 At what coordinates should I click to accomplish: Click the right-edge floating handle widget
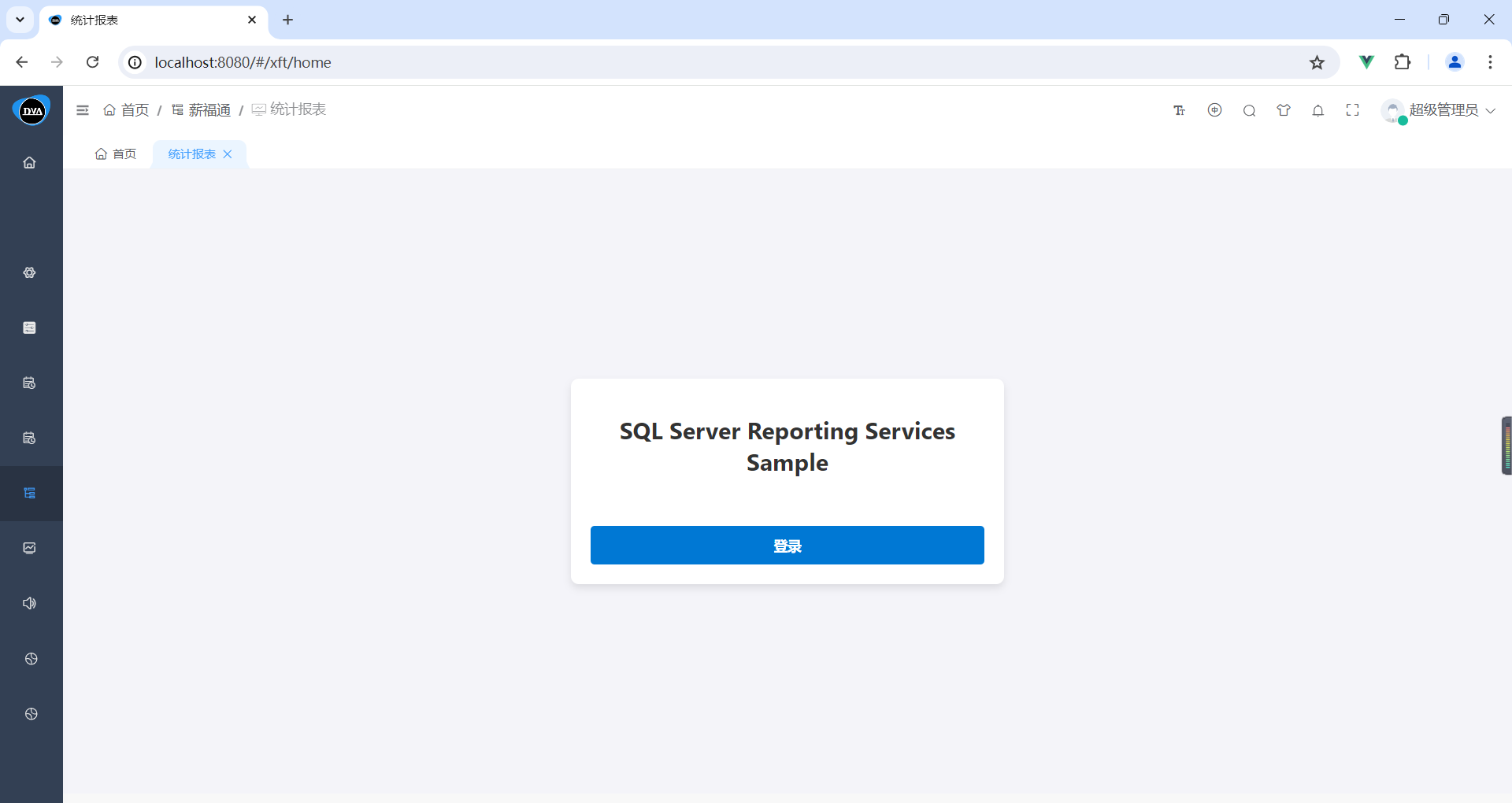pyautogui.click(x=1506, y=446)
